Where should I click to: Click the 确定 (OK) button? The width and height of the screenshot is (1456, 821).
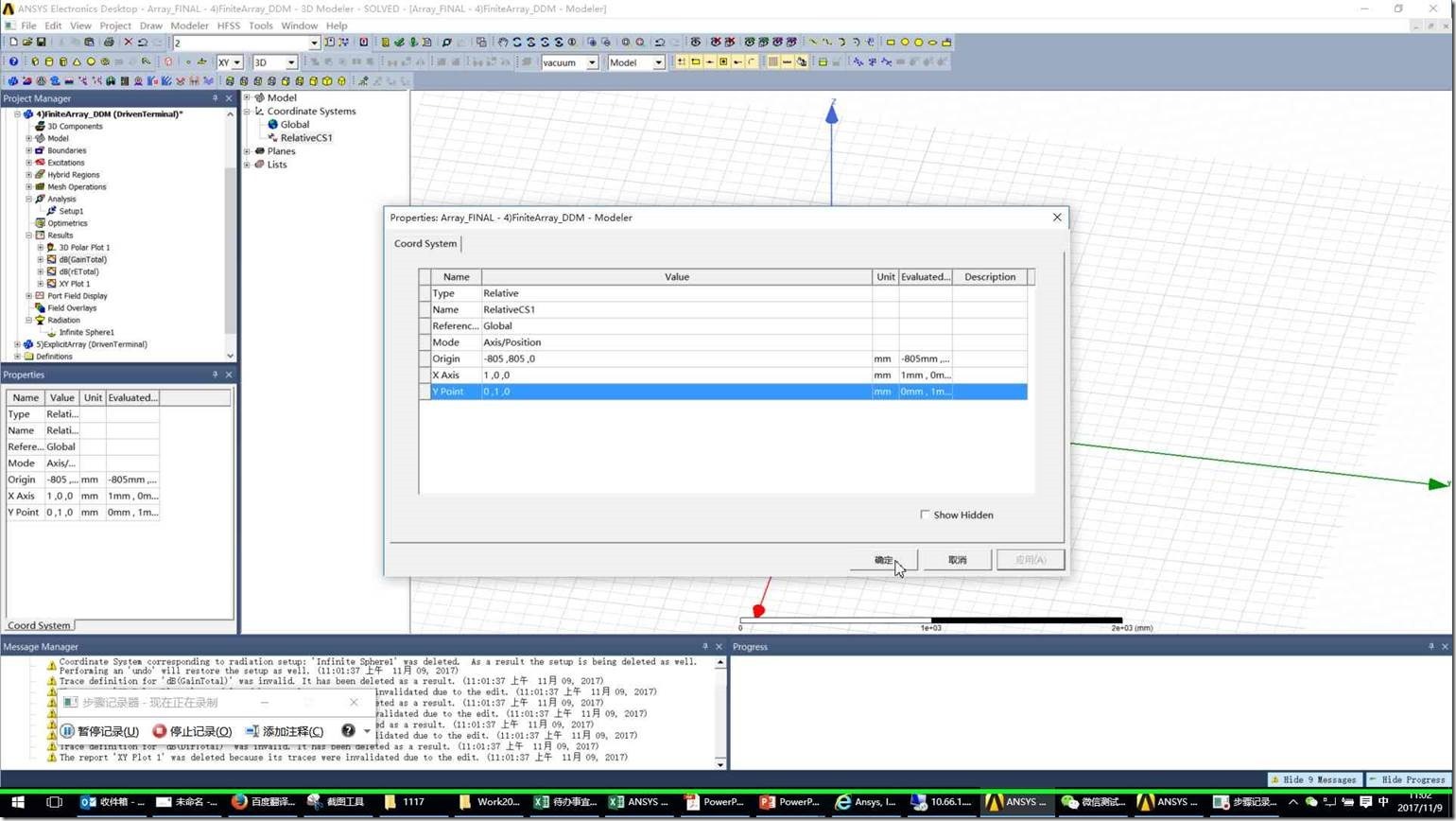(x=883, y=560)
